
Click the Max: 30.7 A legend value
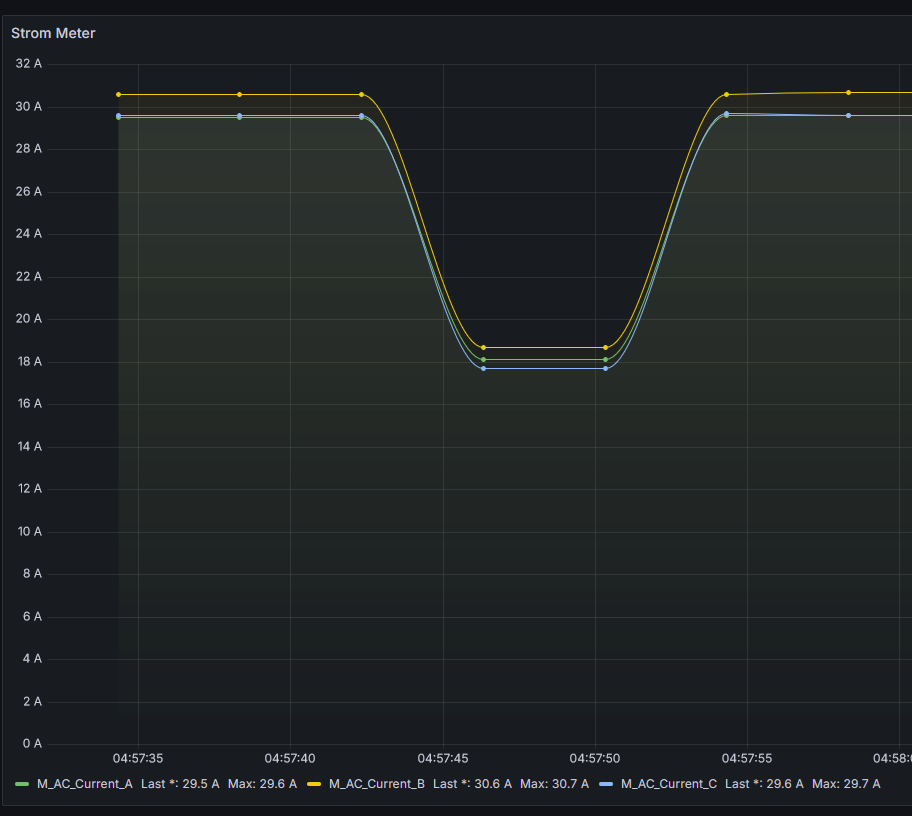(x=554, y=784)
